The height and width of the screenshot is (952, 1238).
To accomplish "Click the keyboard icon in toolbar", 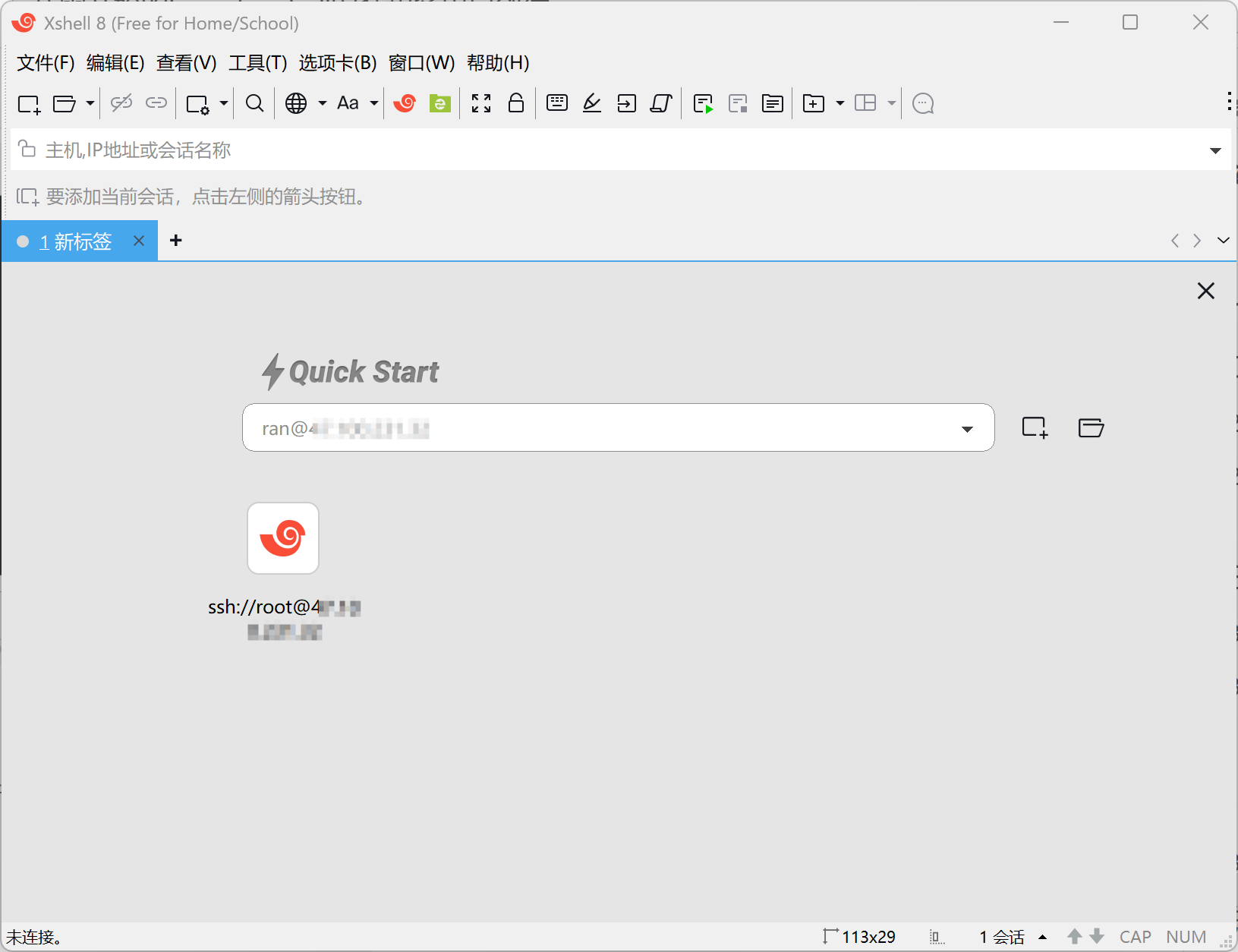I will (x=557, y=102).
